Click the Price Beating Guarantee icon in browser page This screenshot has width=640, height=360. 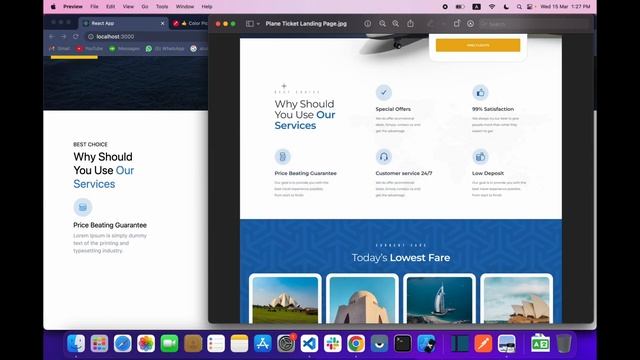[x=83, y=207]
